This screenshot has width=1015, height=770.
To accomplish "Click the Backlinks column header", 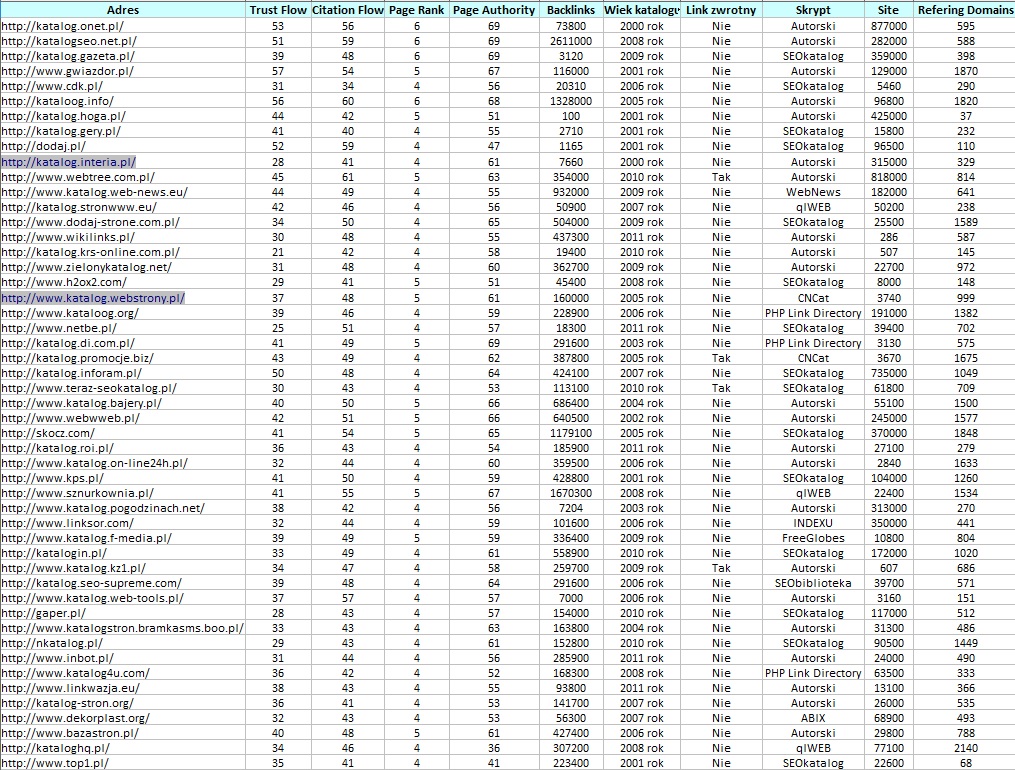I will (x=571, y=9).
